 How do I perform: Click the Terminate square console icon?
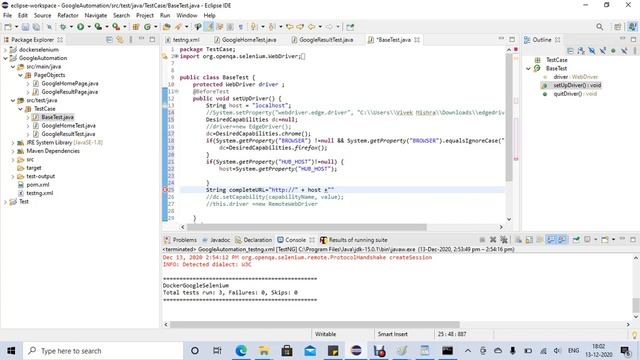482,240
